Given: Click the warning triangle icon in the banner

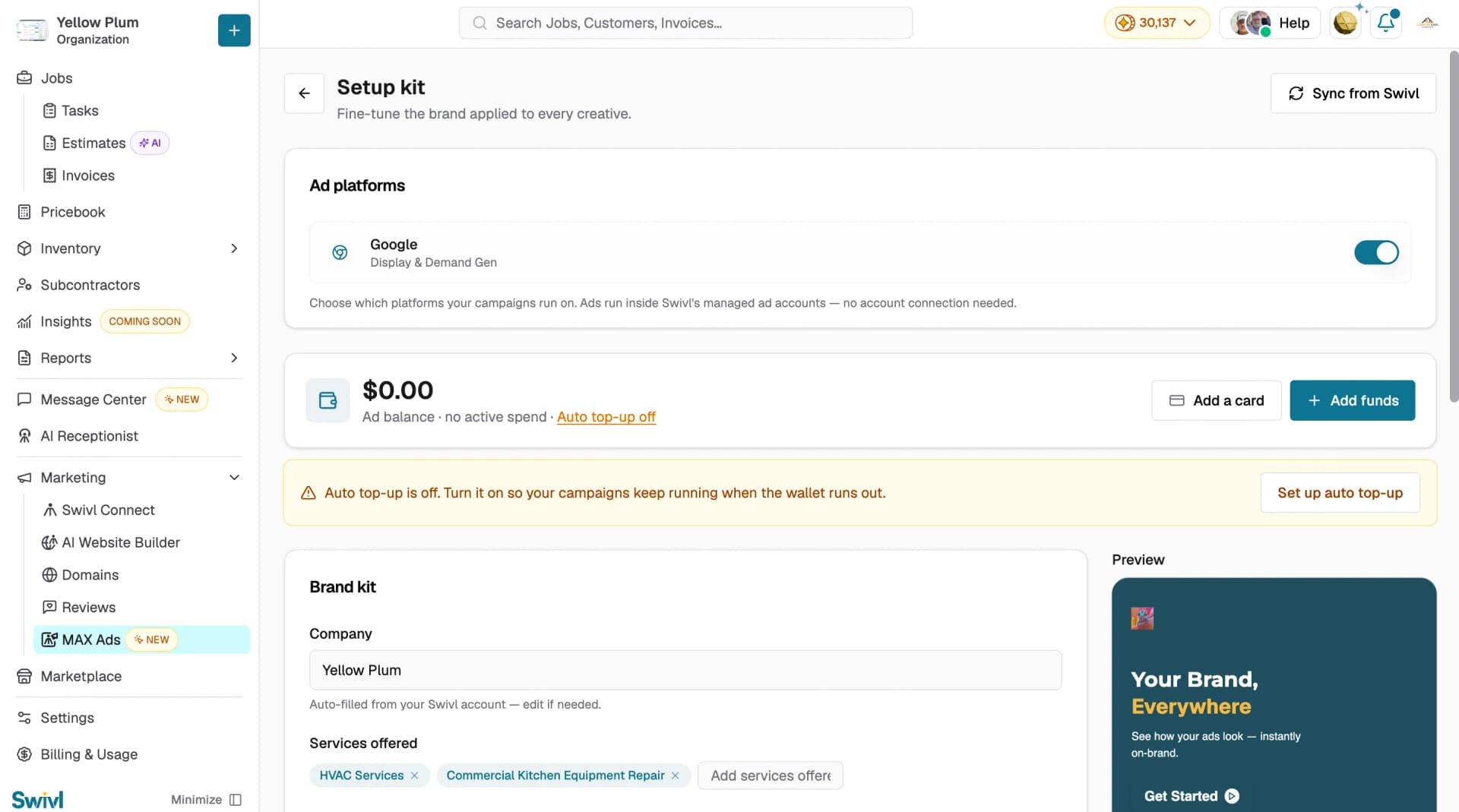Looking at the screenshot, I should (309, 493).
